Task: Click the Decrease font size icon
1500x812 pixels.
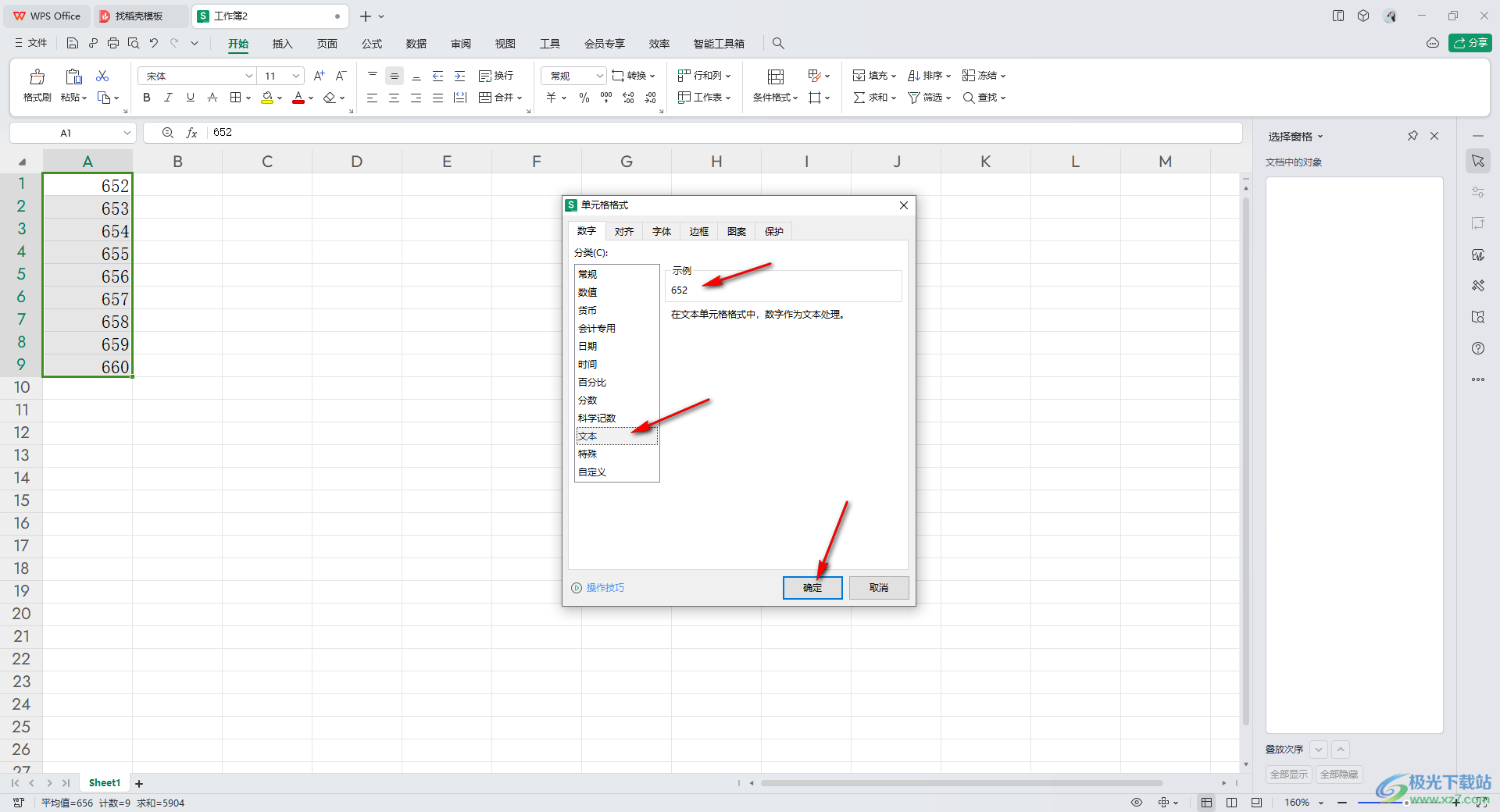Action: coord(341,76)
